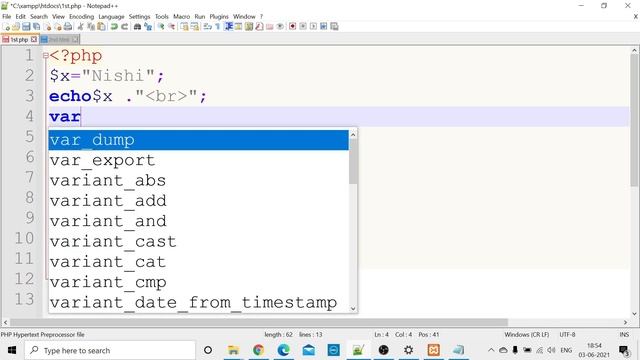Save the current file using toolbar icon
This screenshot has width=640, height=360.
[x=26, y=27]
